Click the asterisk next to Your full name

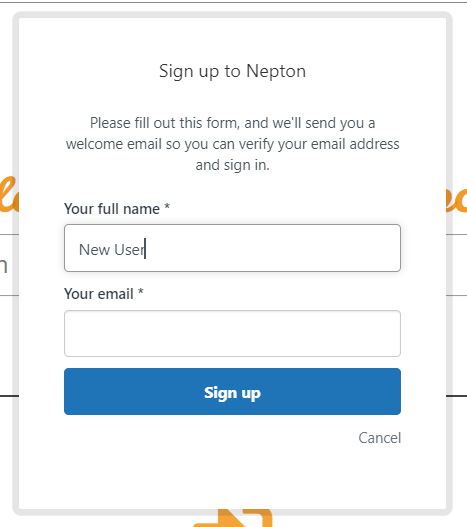[167, 206]
